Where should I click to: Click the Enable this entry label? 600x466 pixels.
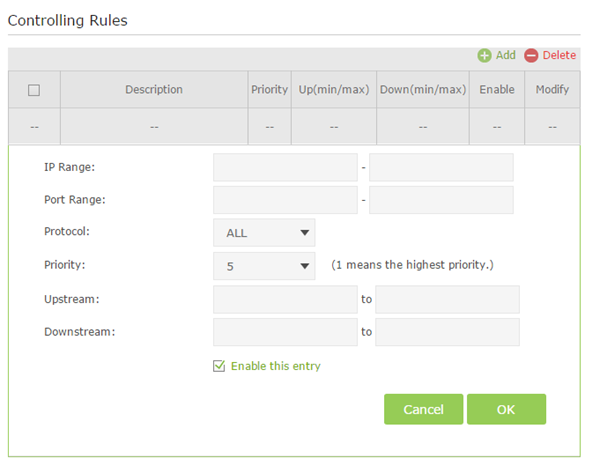tap(276, 366)
